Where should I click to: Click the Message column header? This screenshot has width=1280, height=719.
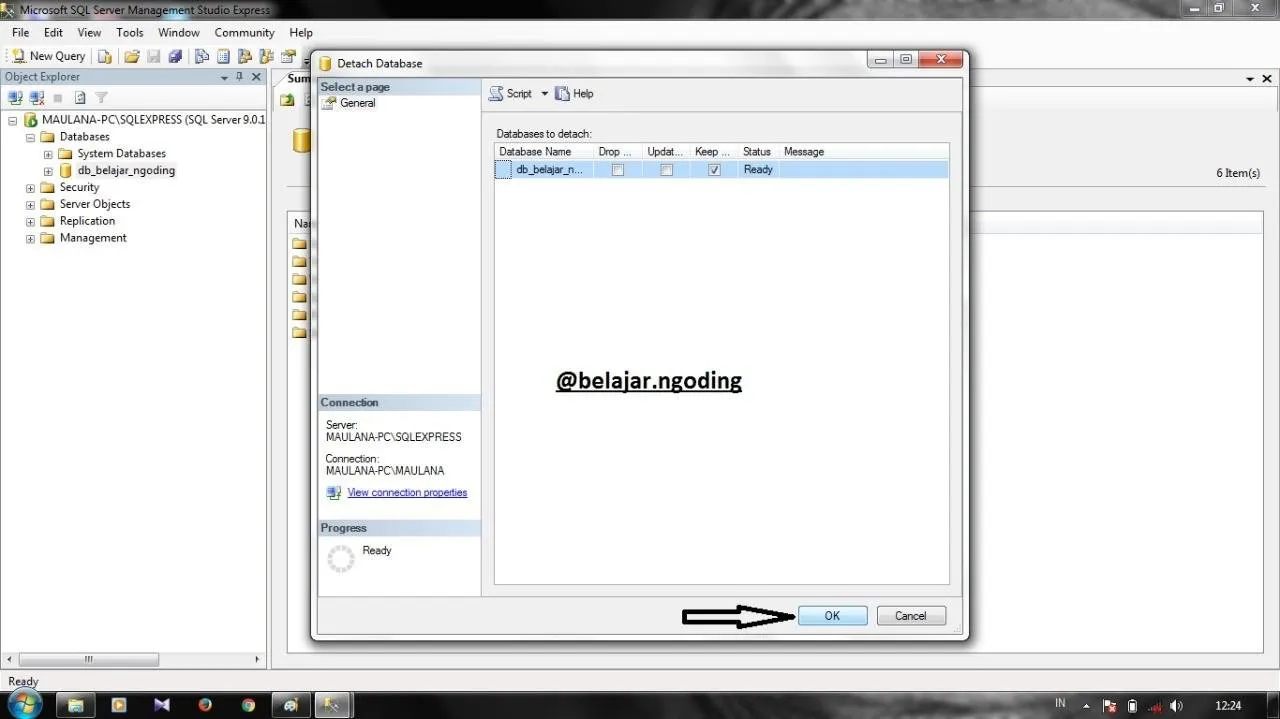click(x=864, y=152)
